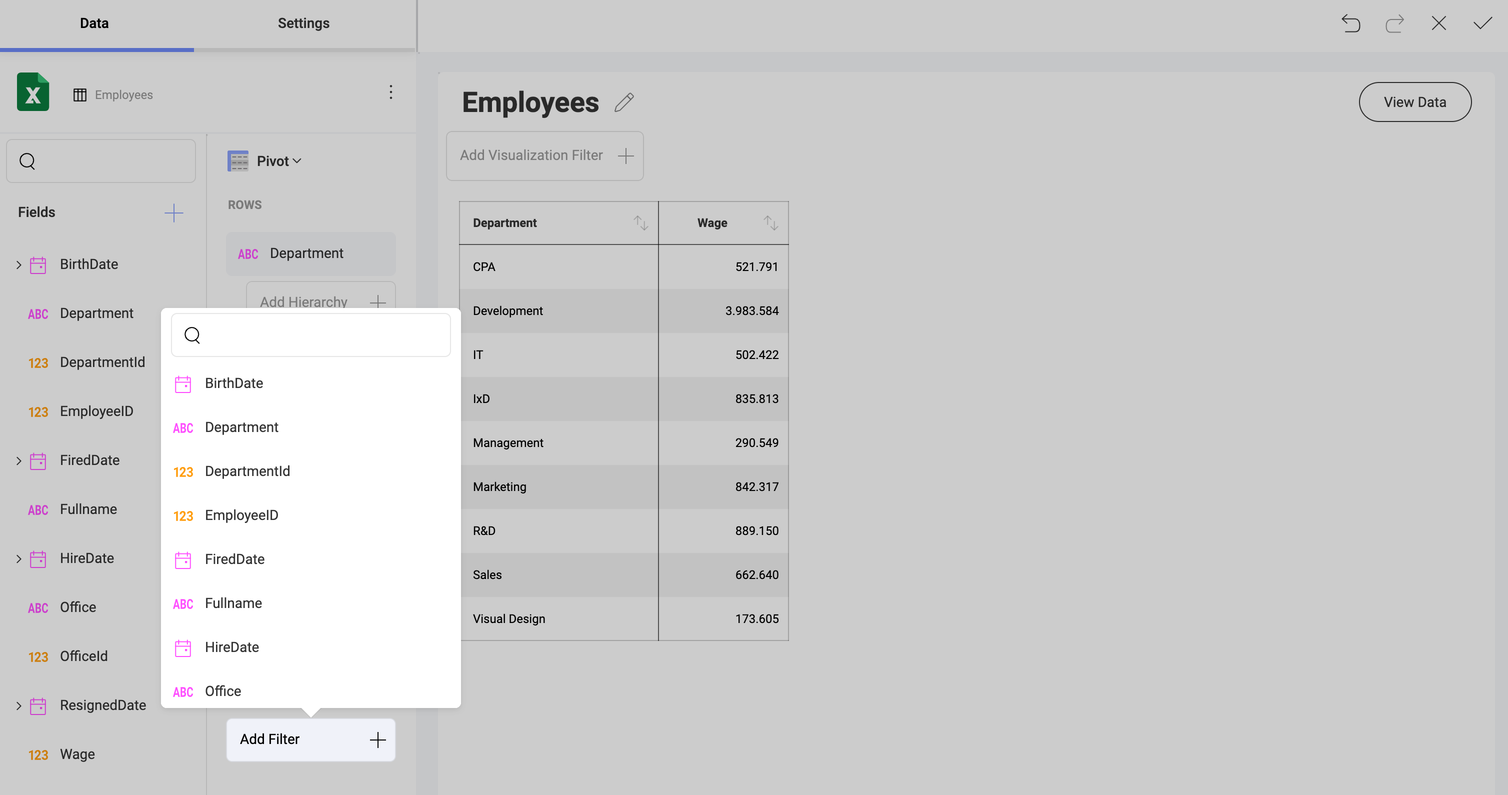Click 123 icon beside DepartmentId in popup

point(183,472)
